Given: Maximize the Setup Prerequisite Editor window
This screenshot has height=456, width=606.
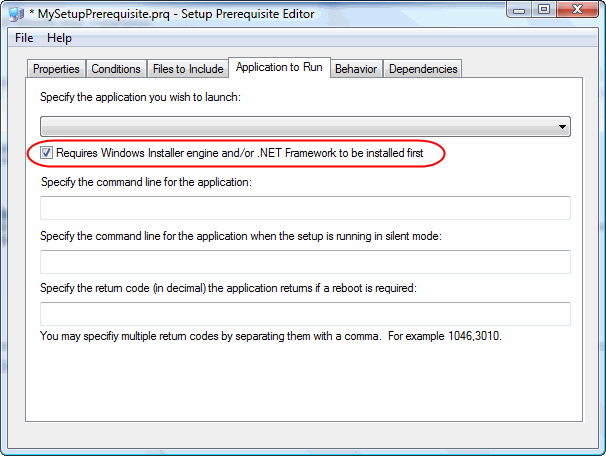Looking at the screenshot, I should (x=544, y=11).
